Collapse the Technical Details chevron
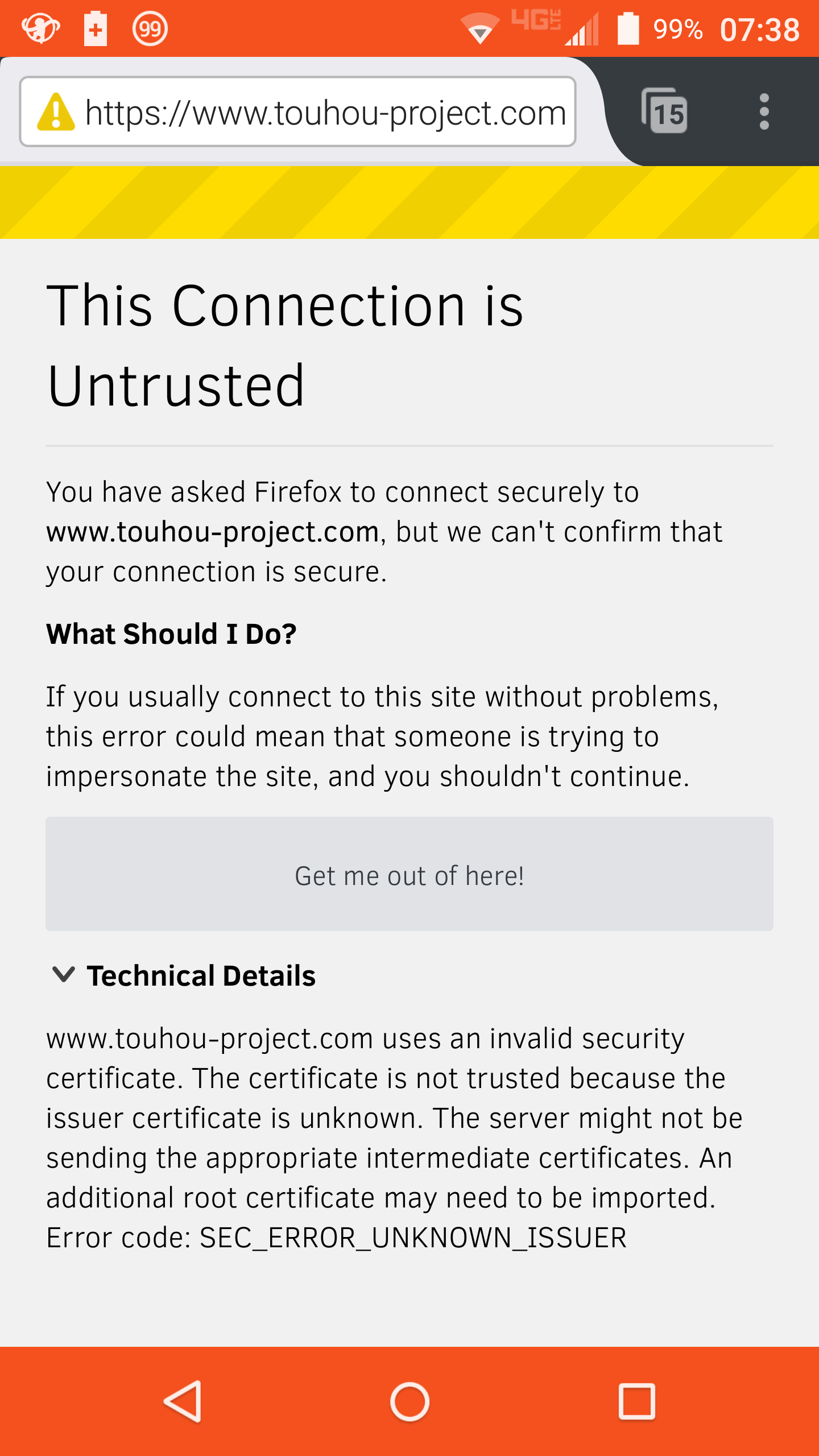819x1456 pixels. pos(63,974)
